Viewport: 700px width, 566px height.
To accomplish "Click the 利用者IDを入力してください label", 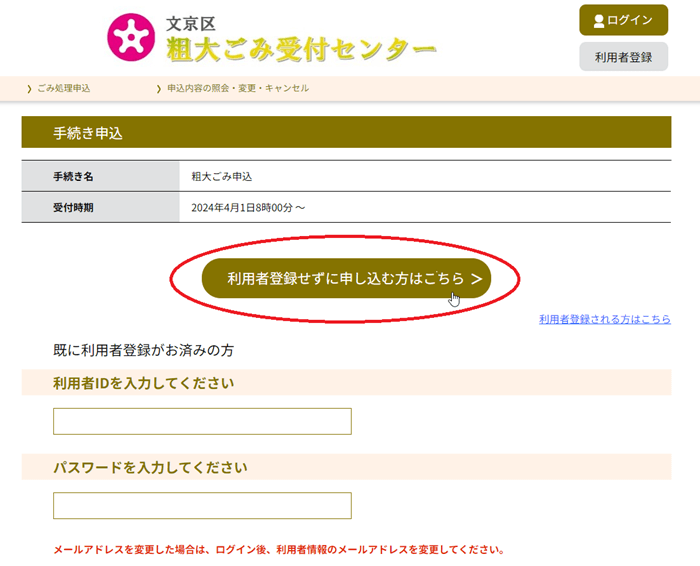I will pyautogui.click(x=143, y=383).
